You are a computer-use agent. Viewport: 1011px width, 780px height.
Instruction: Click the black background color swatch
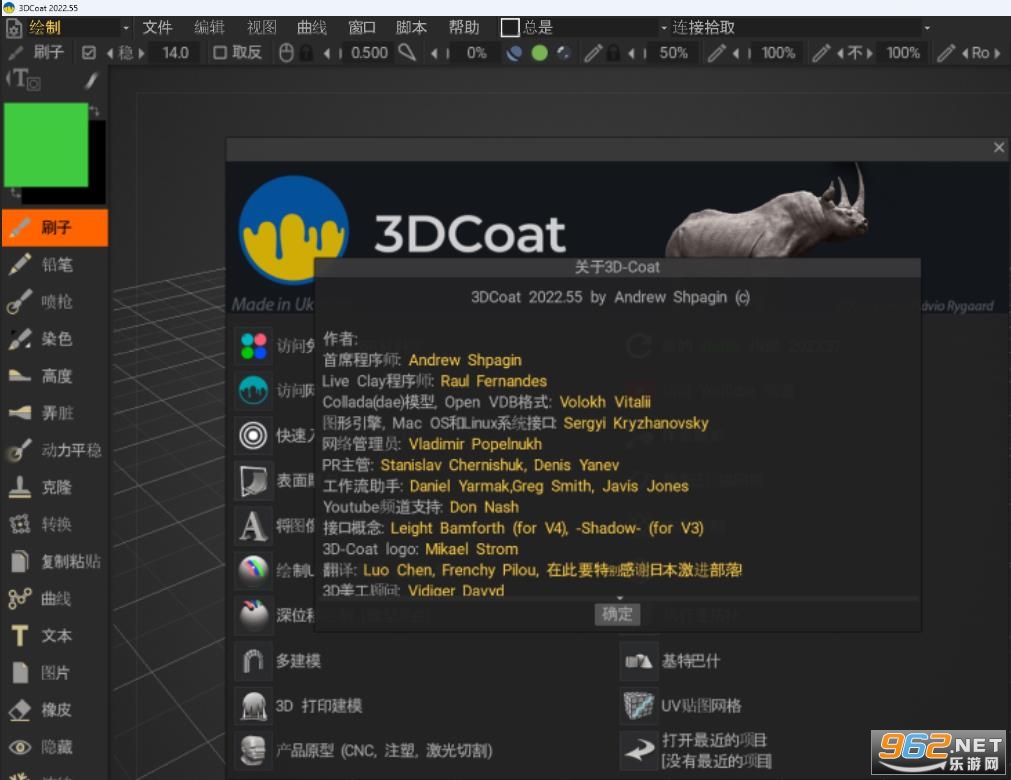click(97, 164)
